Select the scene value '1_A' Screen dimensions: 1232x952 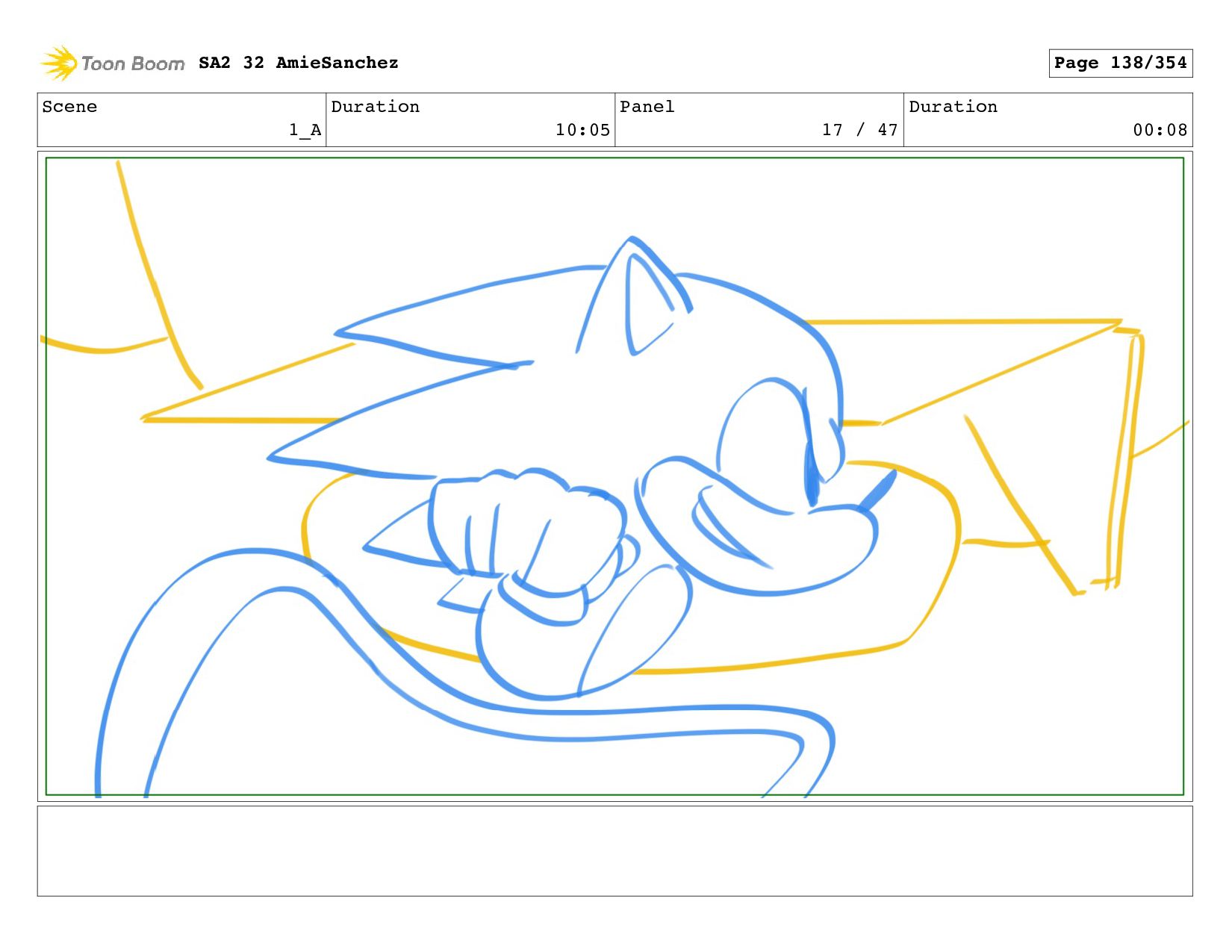(305, 130)
